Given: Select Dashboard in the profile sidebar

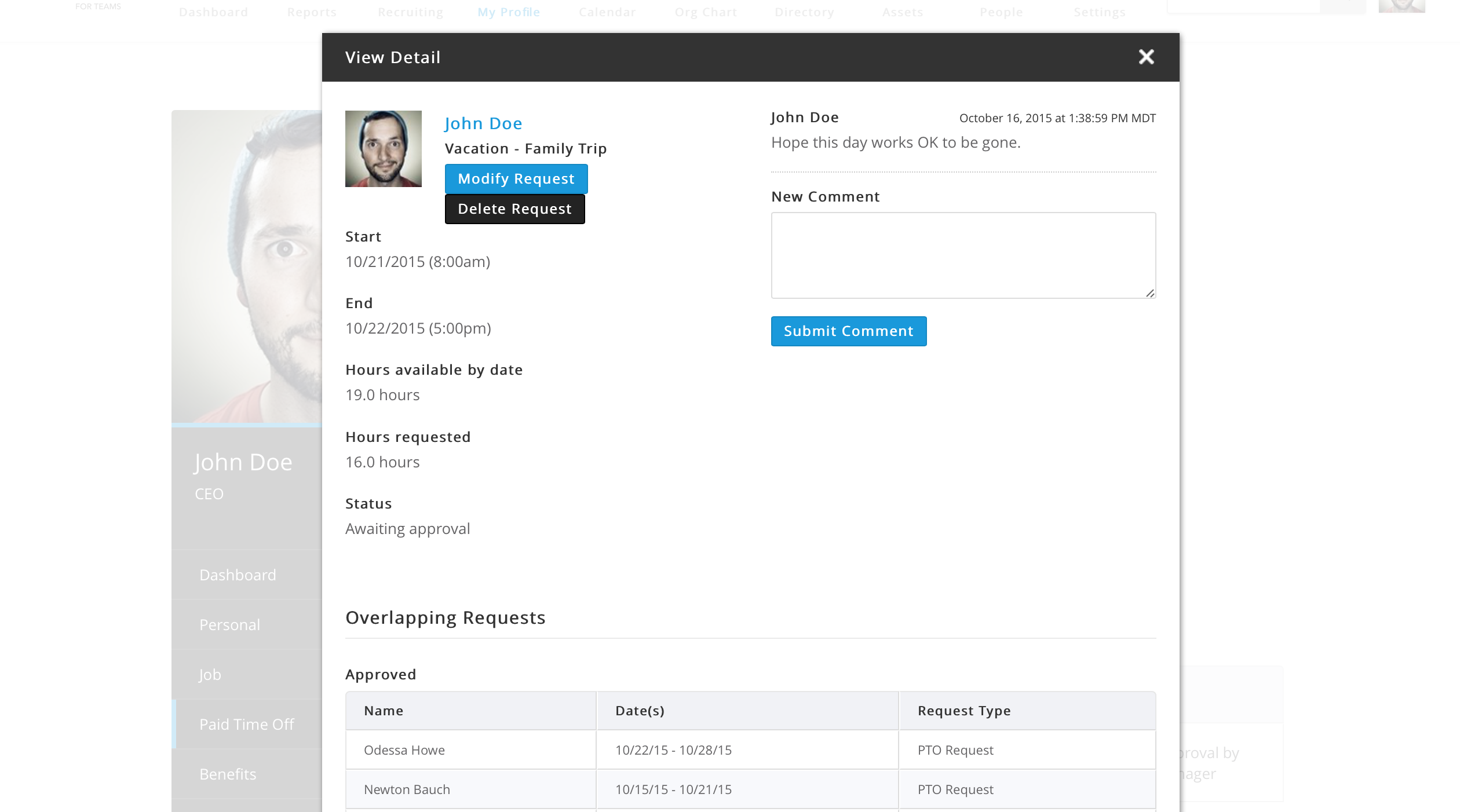Looking at the screenshot, I should pos(238,575).
